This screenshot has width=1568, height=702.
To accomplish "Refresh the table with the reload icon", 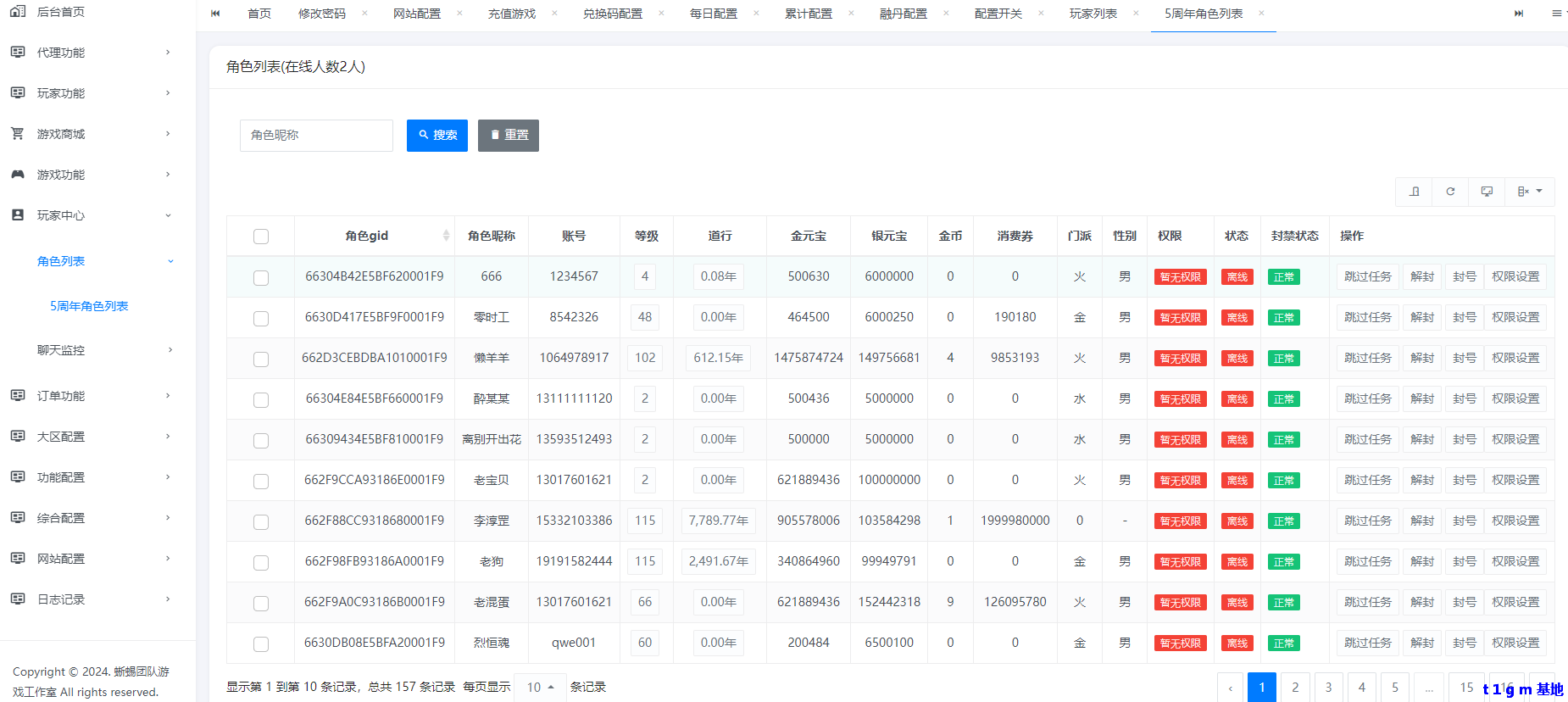I will pyautogui.click(x=1450, y=192).
